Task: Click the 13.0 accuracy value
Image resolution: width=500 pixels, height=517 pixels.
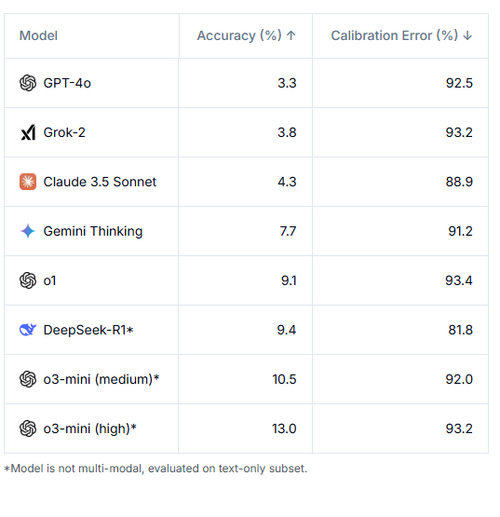Action: click(x=284, y=428)
